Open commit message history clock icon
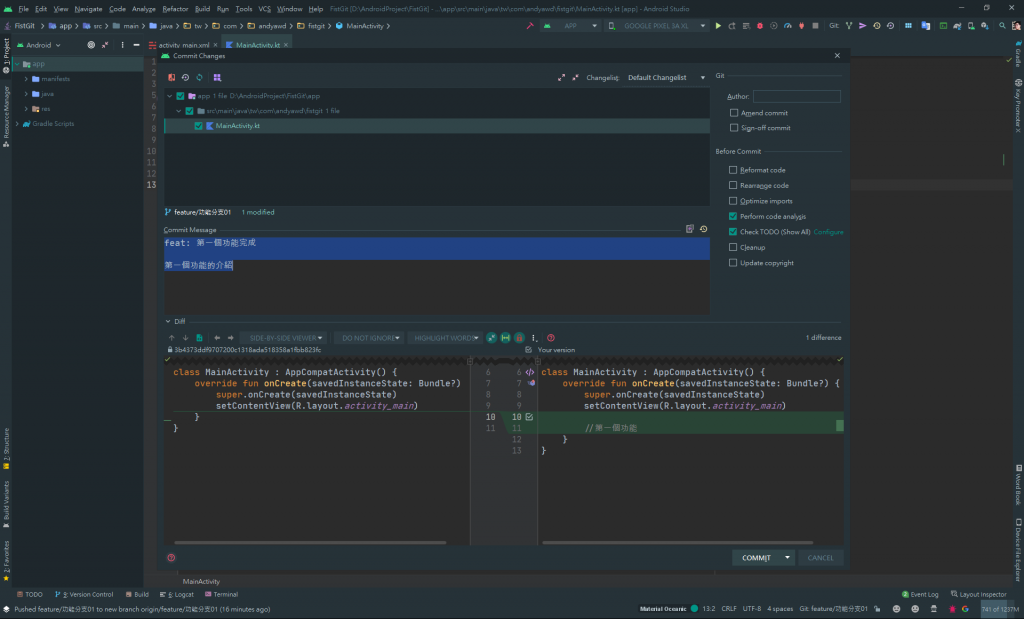 point(703,229)
